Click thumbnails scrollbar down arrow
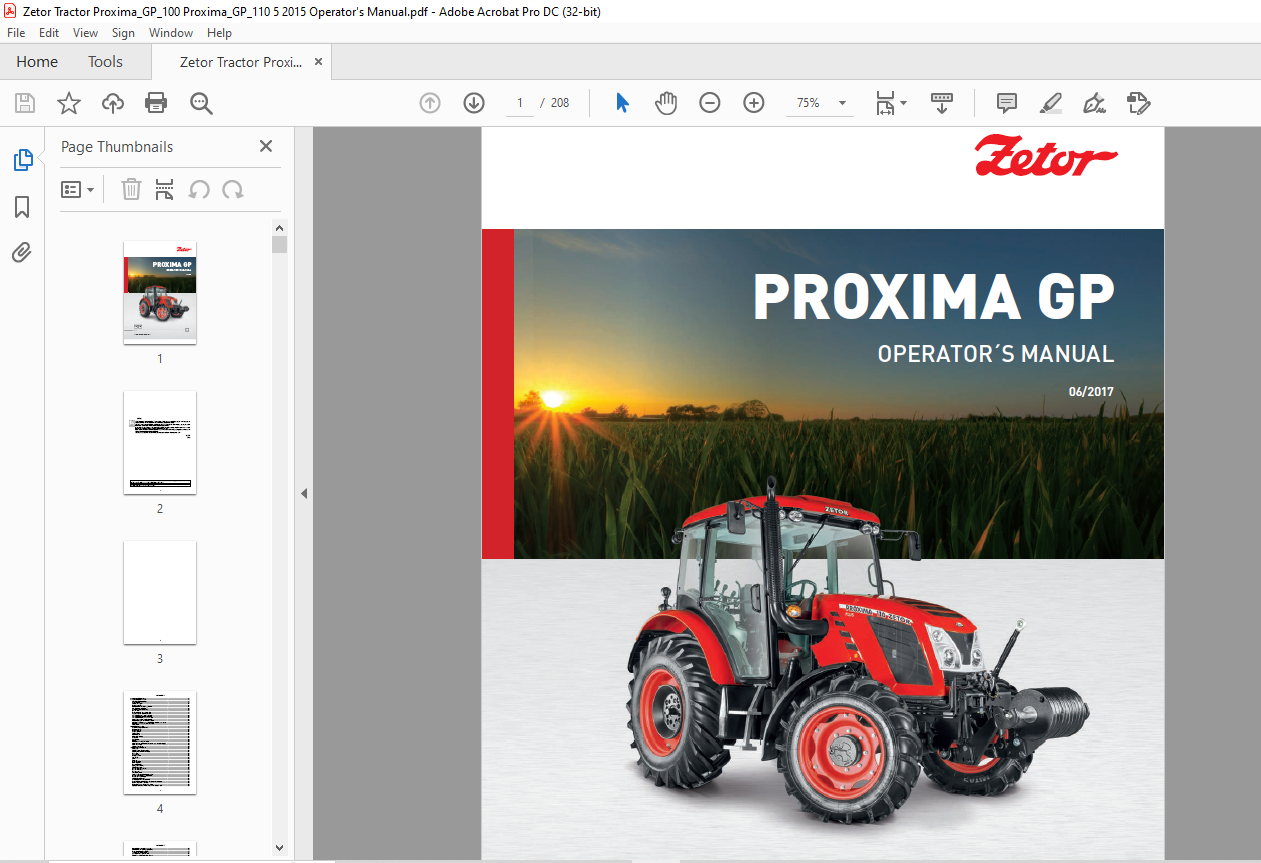Viewport: 1261px width, 863px height. [279, 847]
